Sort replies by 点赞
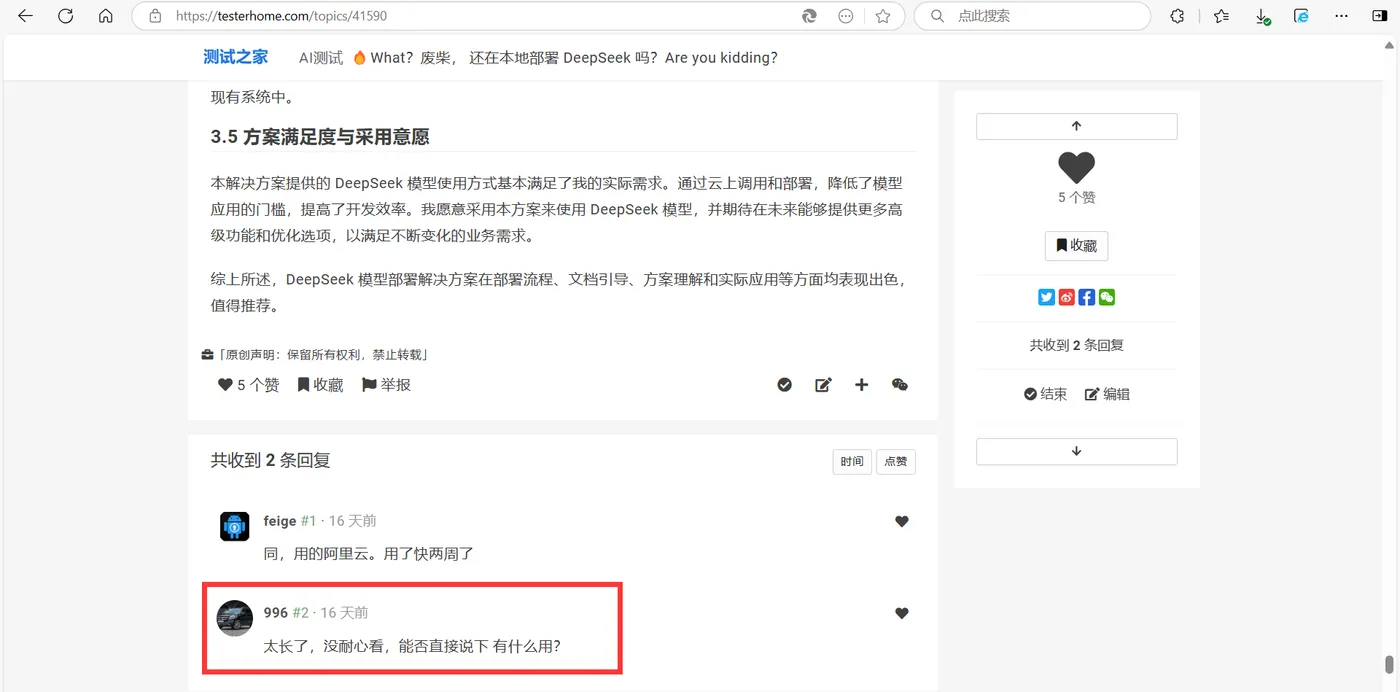 [896, 462]
